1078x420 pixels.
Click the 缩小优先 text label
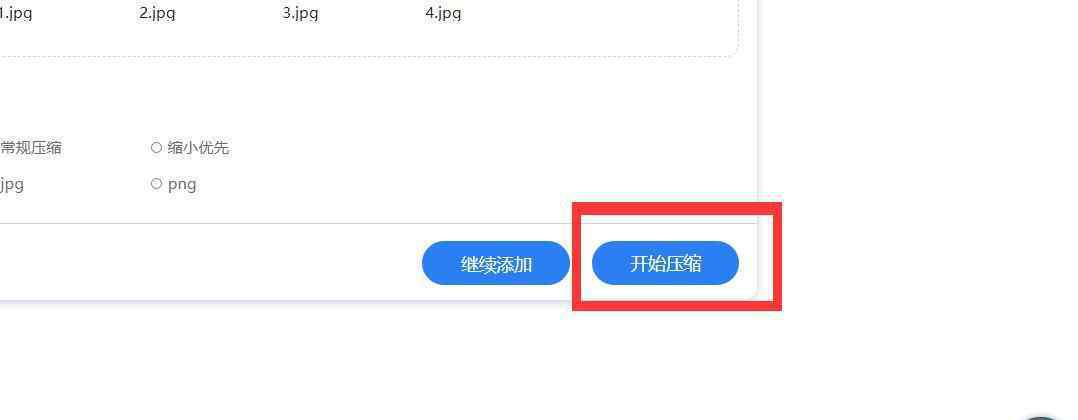[198, 147]
